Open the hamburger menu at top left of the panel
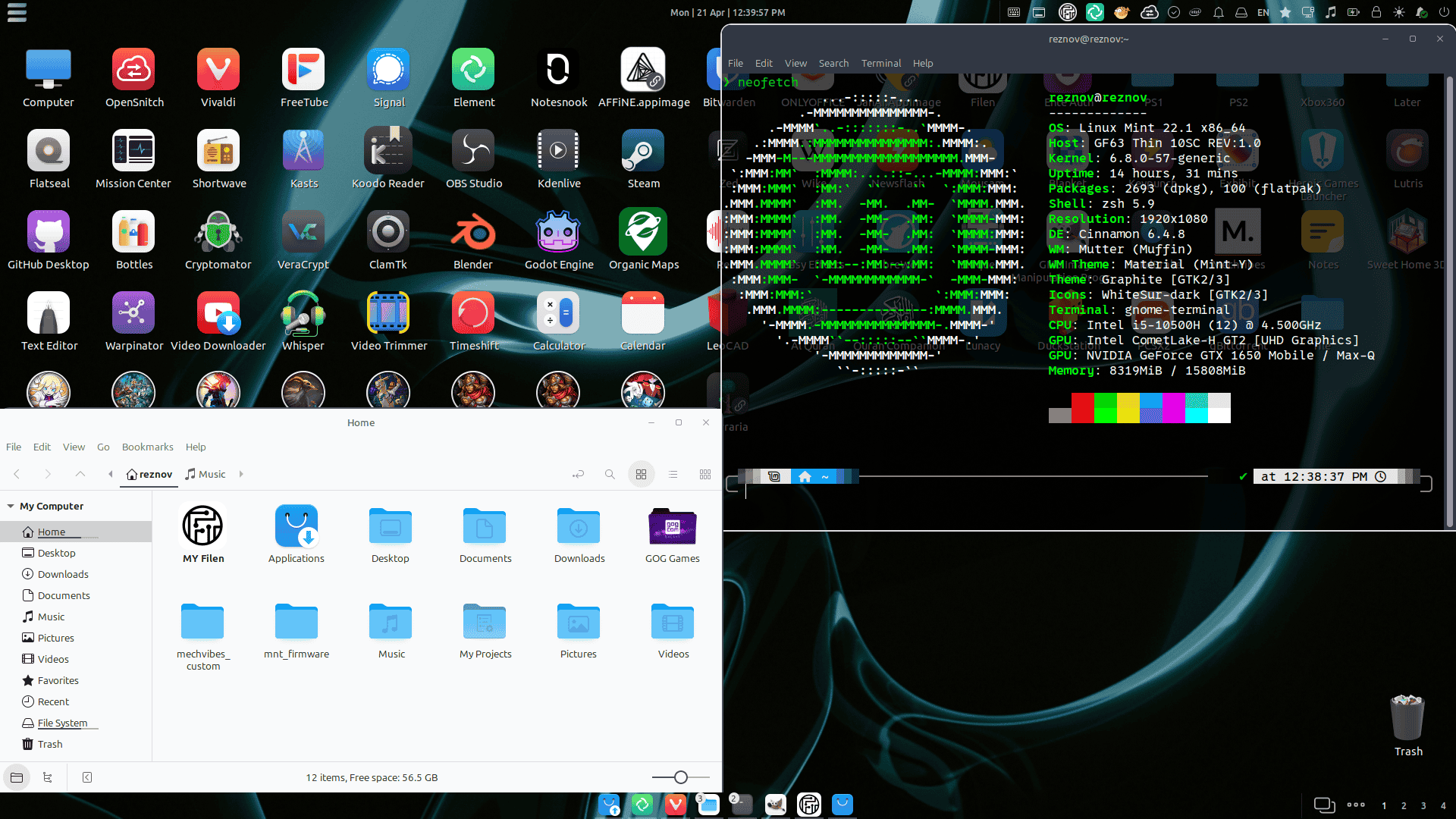Image resolution: width=1456 pixels, height=819 pixels. pyautogui.click(x=17, y=12)
